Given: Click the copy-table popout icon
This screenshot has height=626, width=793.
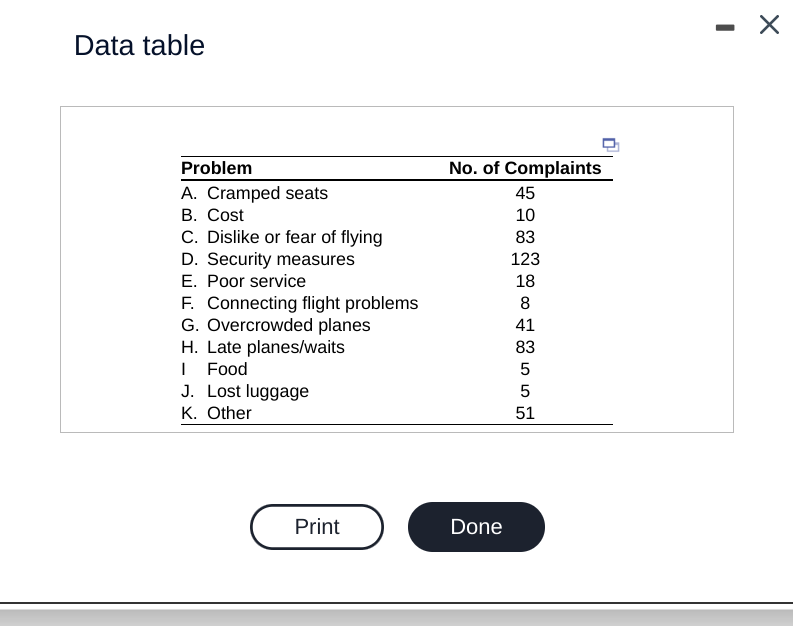Looking at the screenshot, I should (610, 145).
